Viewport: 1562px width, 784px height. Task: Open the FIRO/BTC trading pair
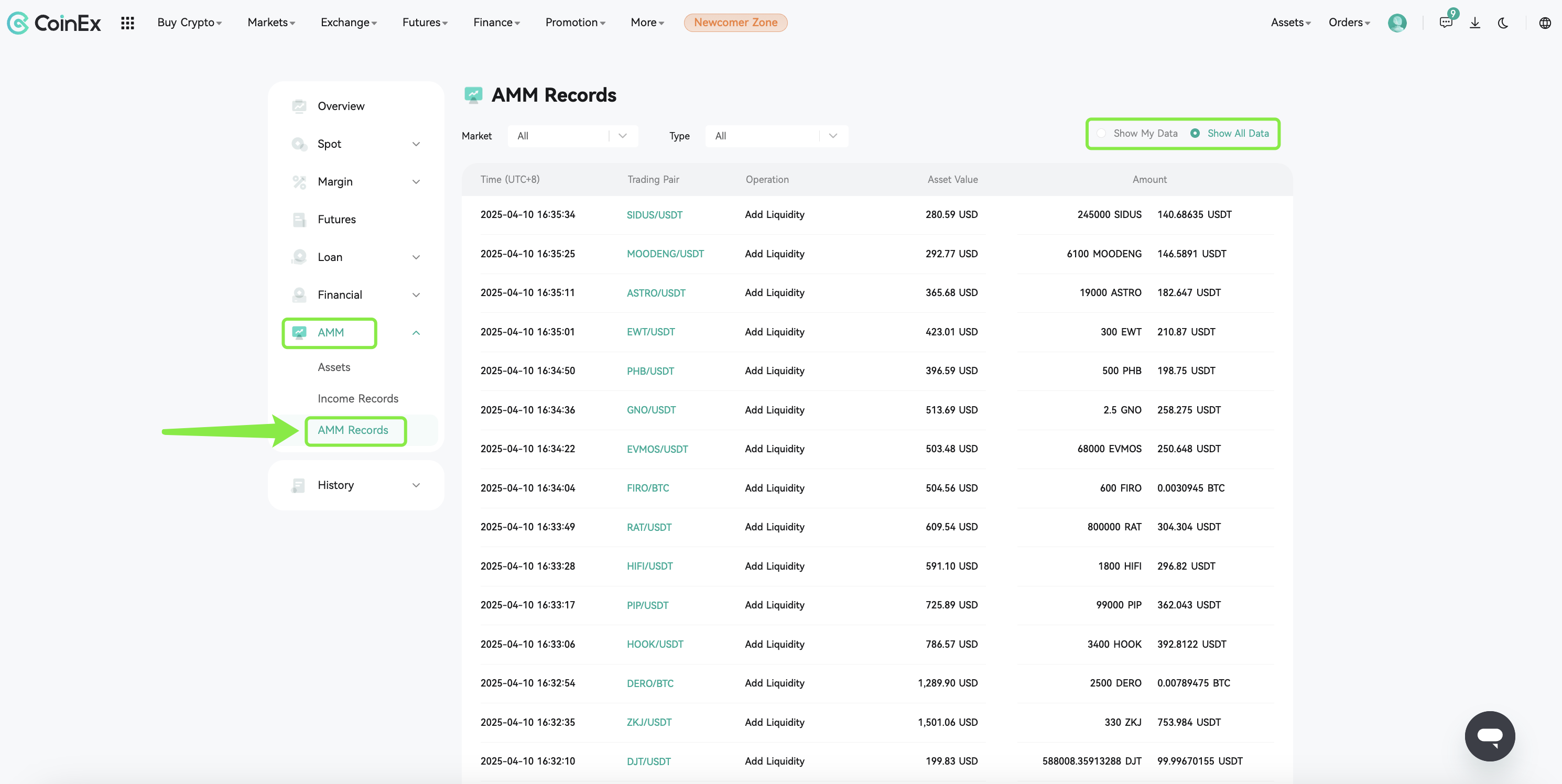click(x=647, y=488)
